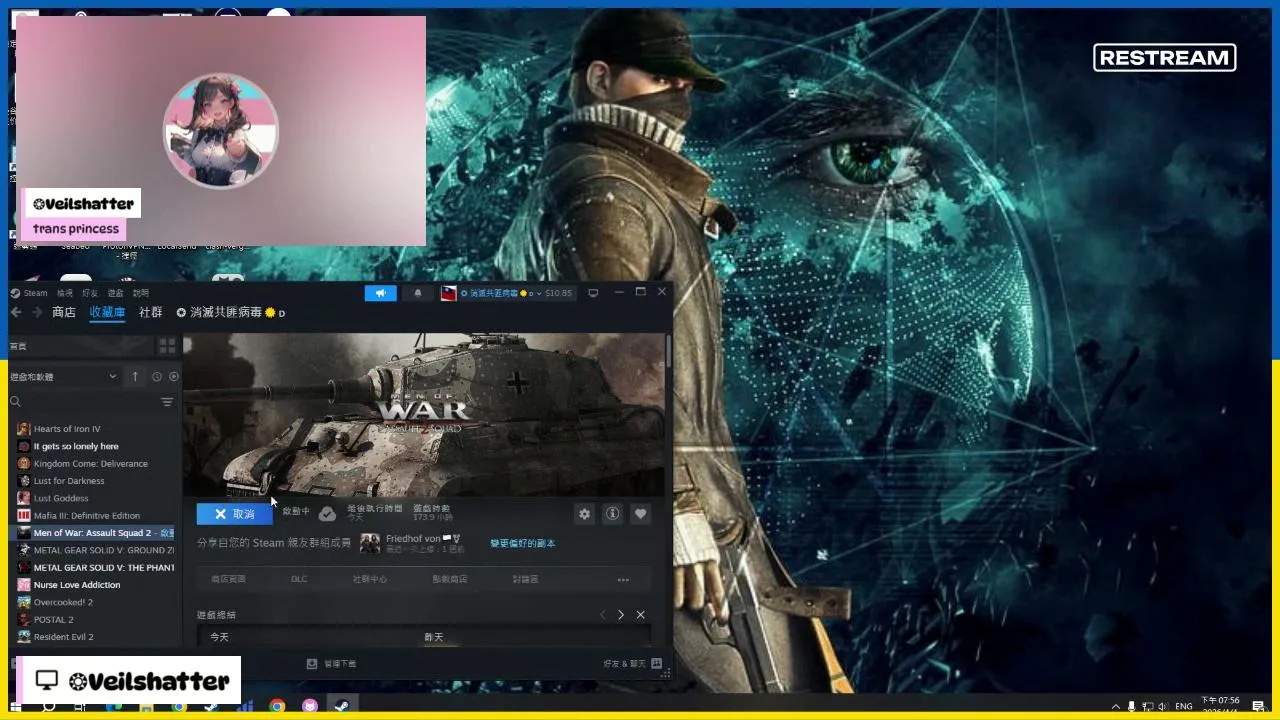Click library sort ascending arrow button

click(135, 376)
